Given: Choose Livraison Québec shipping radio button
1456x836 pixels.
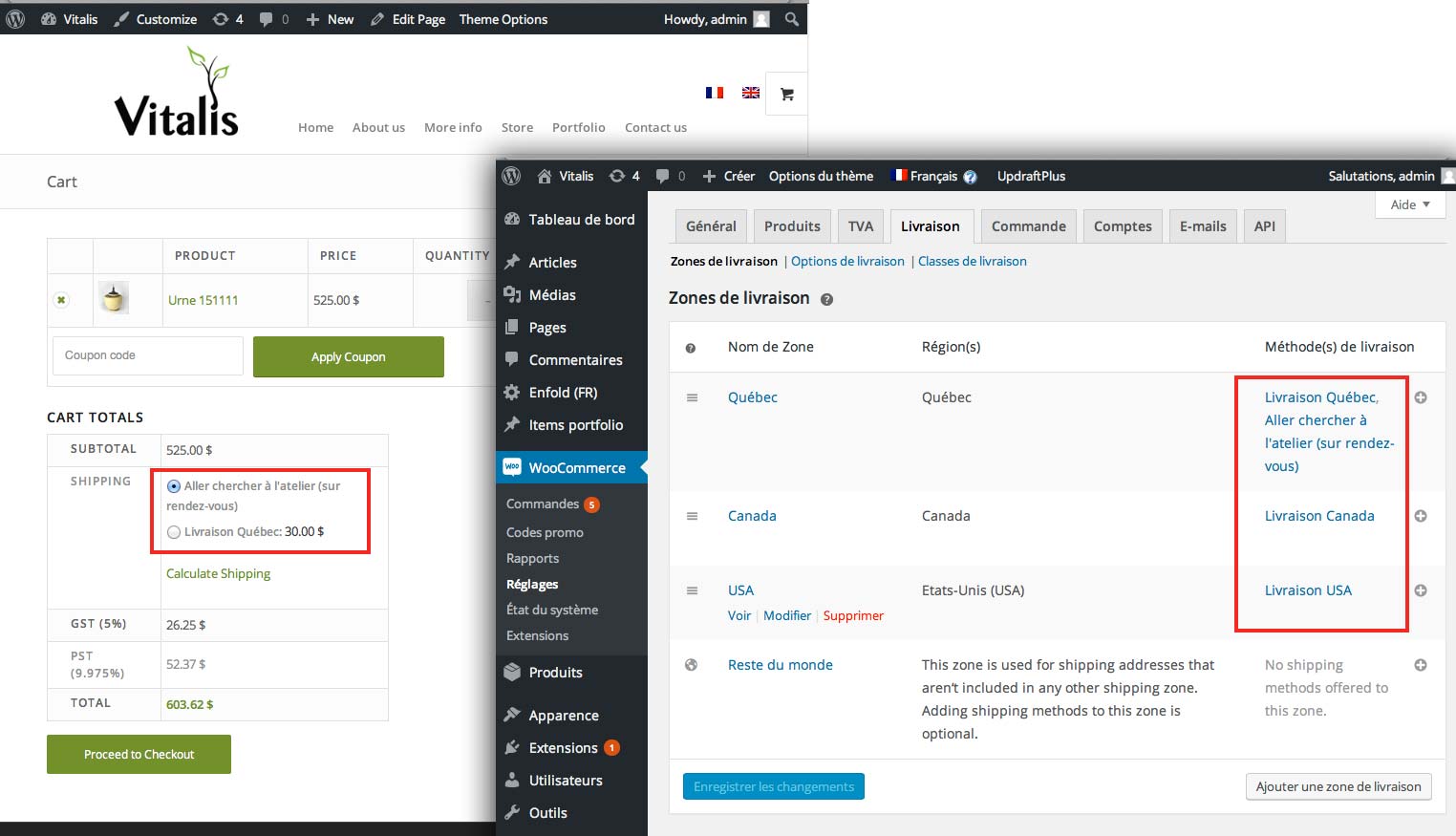Looking at the screenshot, I should (x=174, y=532).
